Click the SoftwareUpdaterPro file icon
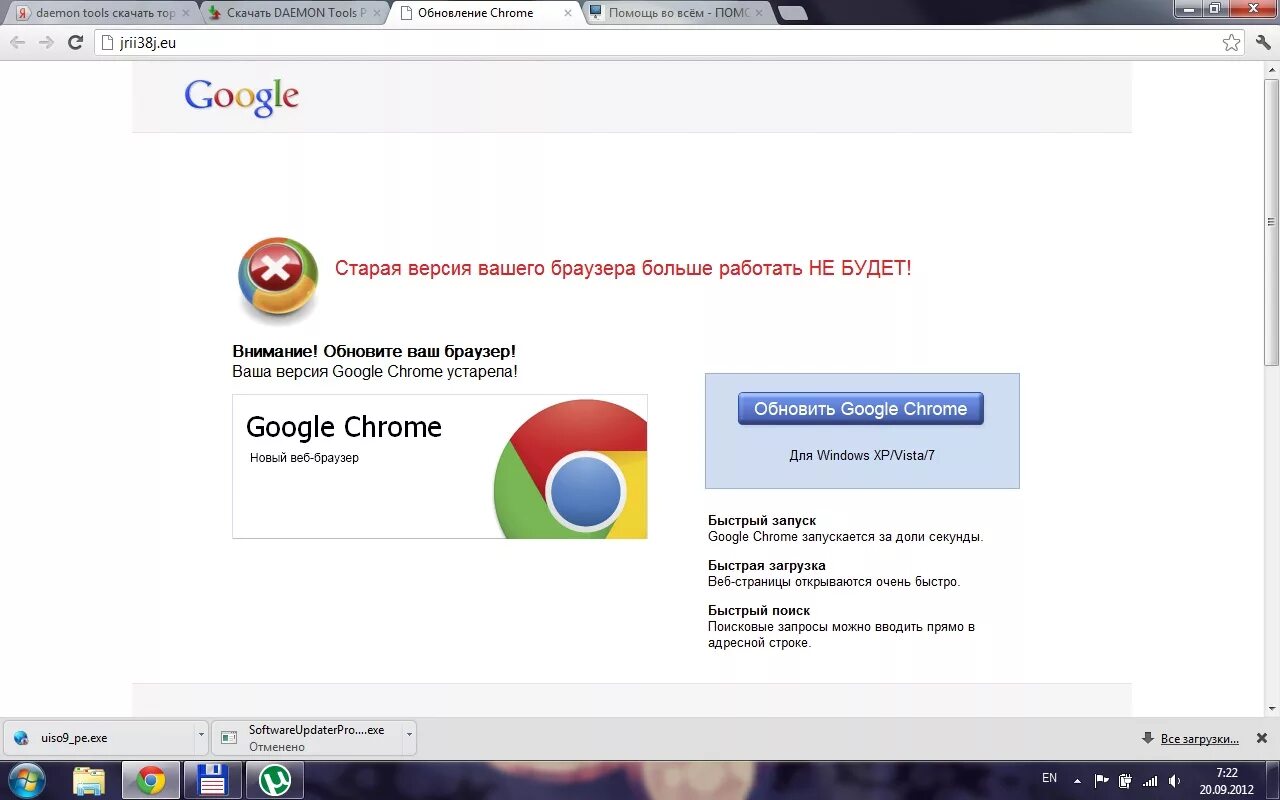Viewport: 1280px width, 800px height. point(230,738)
